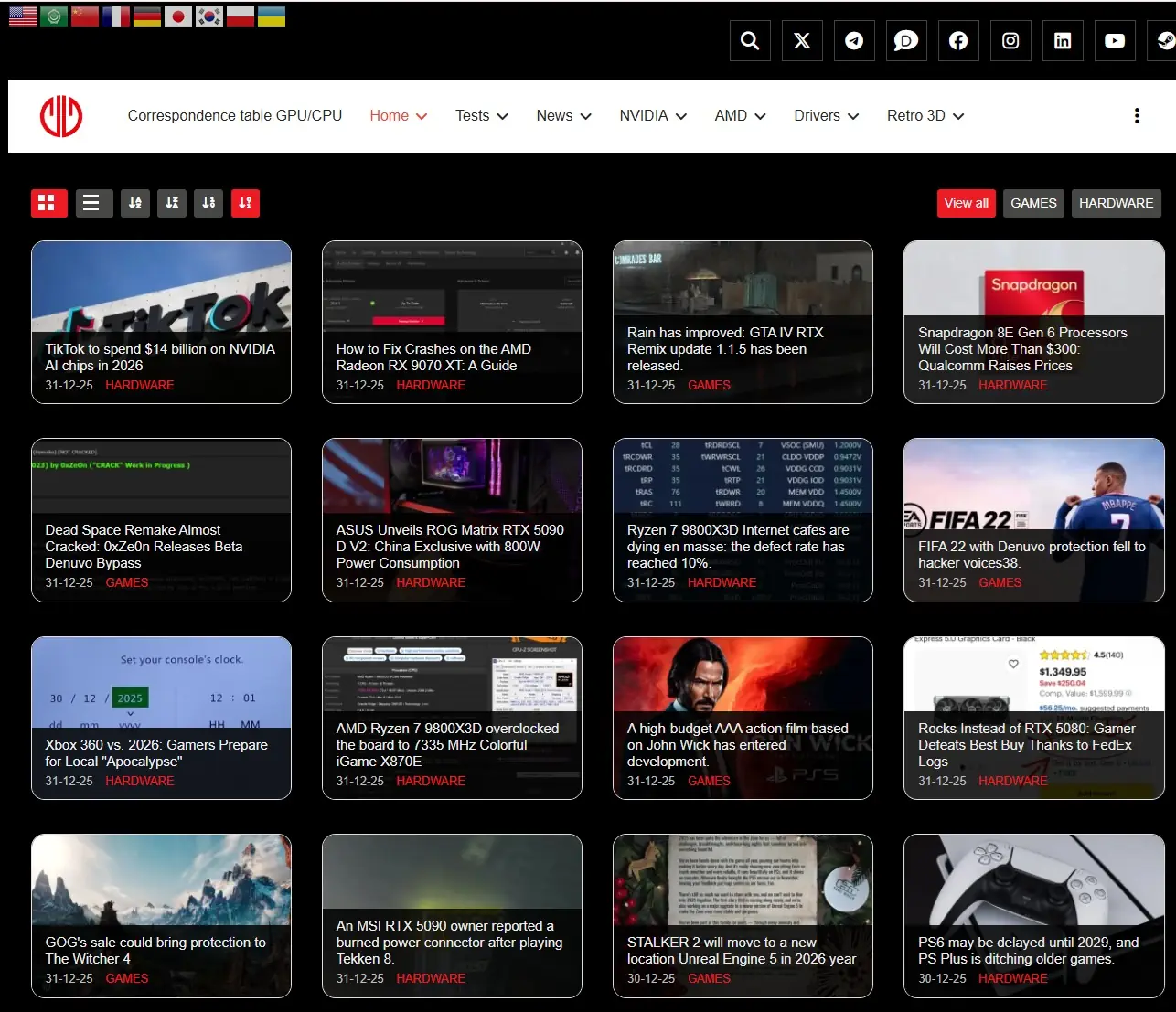Open the Instagram profile
Image resolution: width=1176 pixels, height=1012 pixels.
[x=1010, y=40]
